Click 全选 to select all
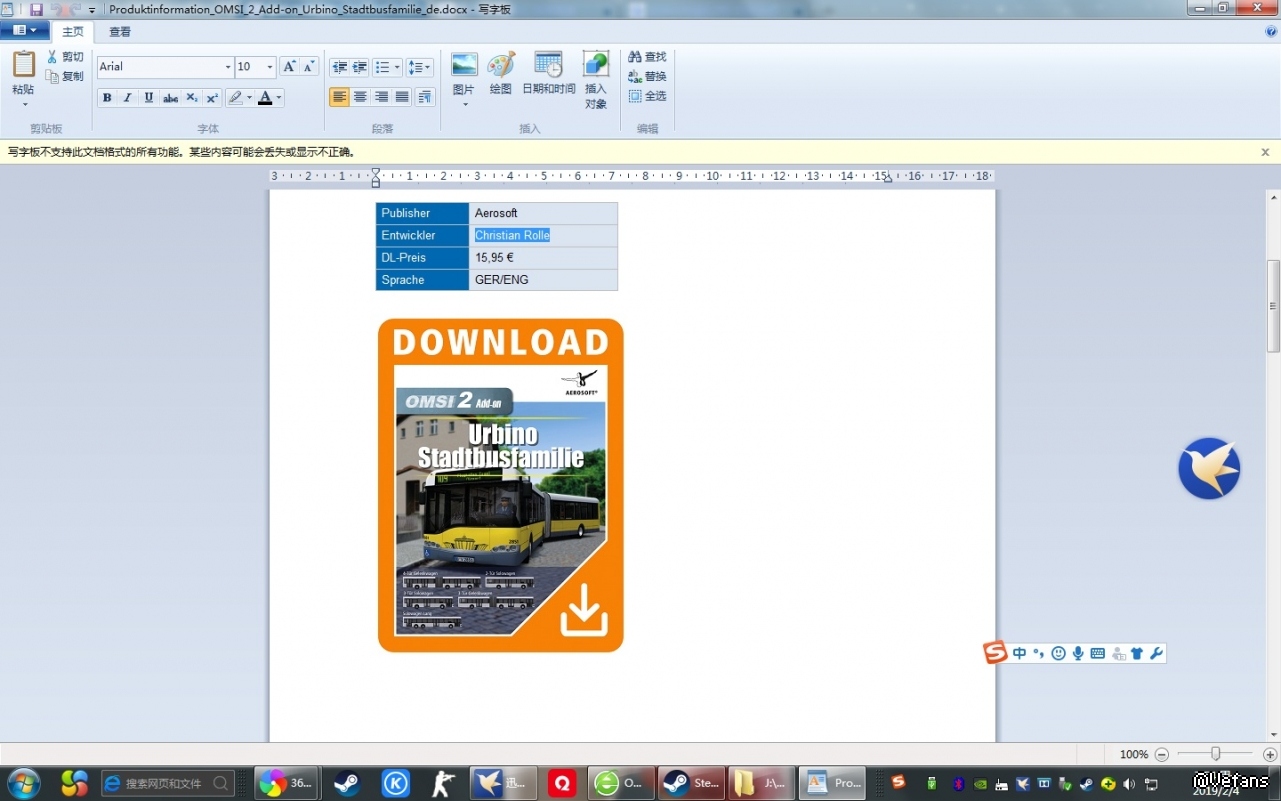 tap(647, 96)
